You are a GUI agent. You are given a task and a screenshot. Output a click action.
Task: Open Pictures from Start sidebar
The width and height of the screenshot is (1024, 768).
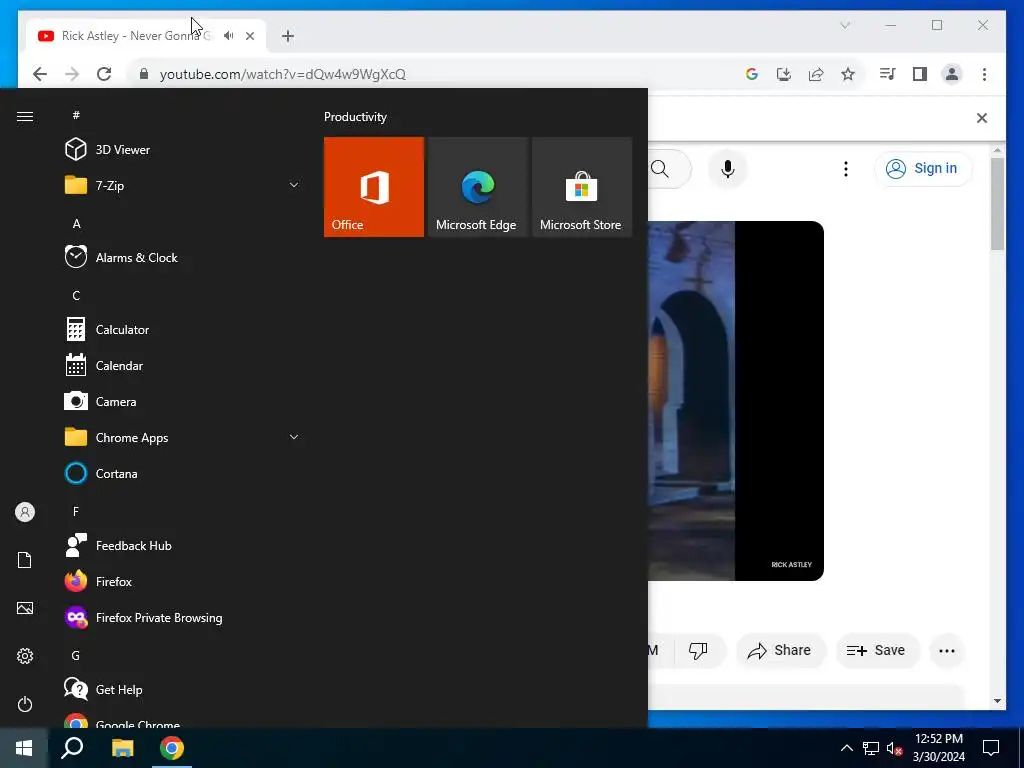click(x=25, y=608)
